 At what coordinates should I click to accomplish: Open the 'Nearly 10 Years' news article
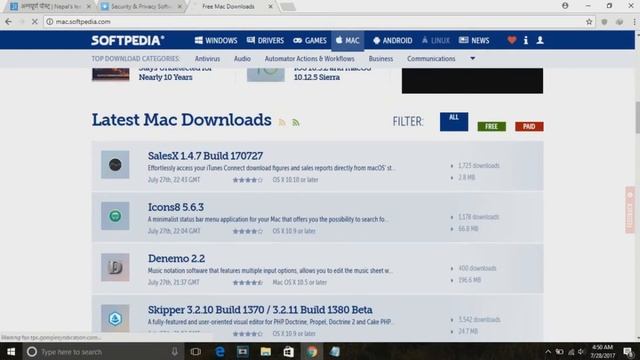(x=165, y=77)
